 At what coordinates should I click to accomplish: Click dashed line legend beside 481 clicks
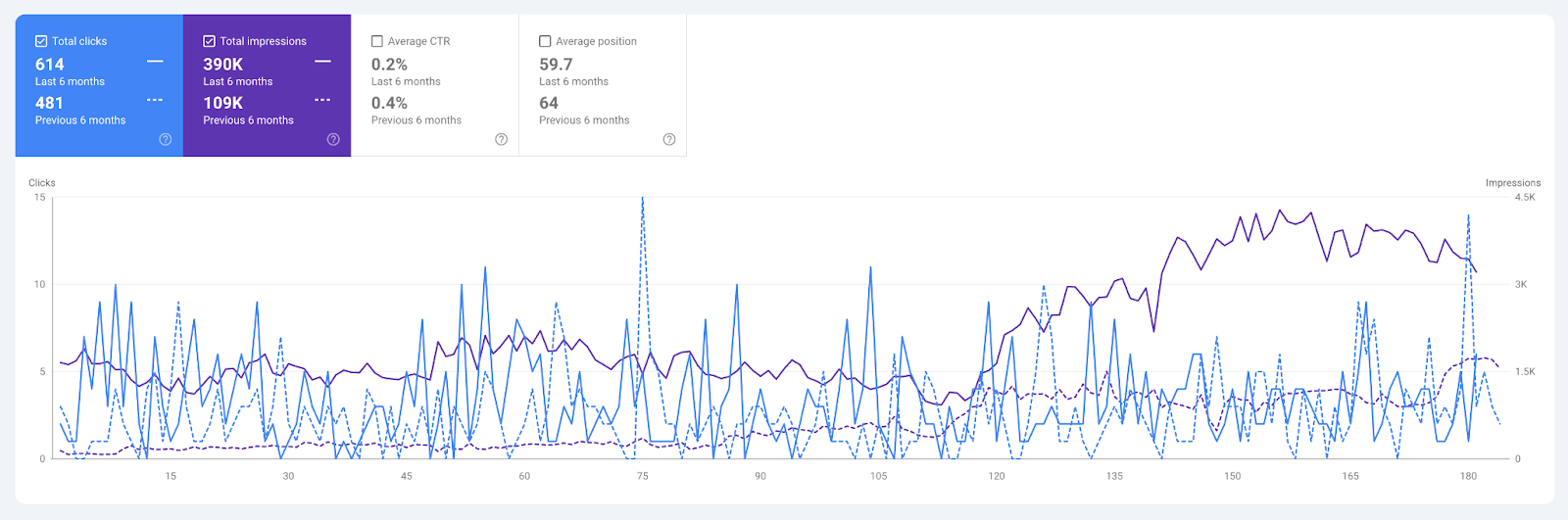155,100
